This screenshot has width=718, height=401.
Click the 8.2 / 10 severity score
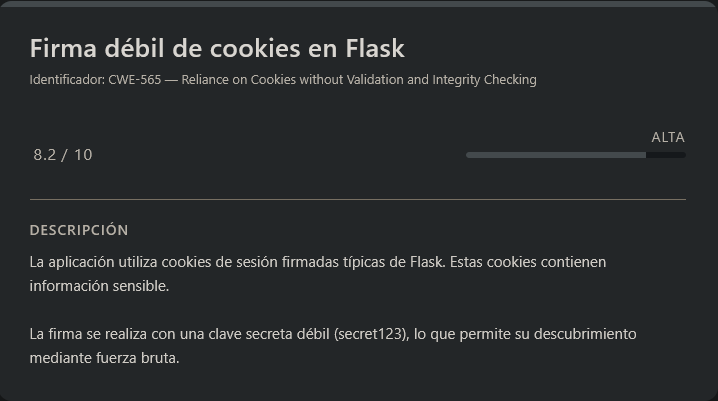[63, 155]
